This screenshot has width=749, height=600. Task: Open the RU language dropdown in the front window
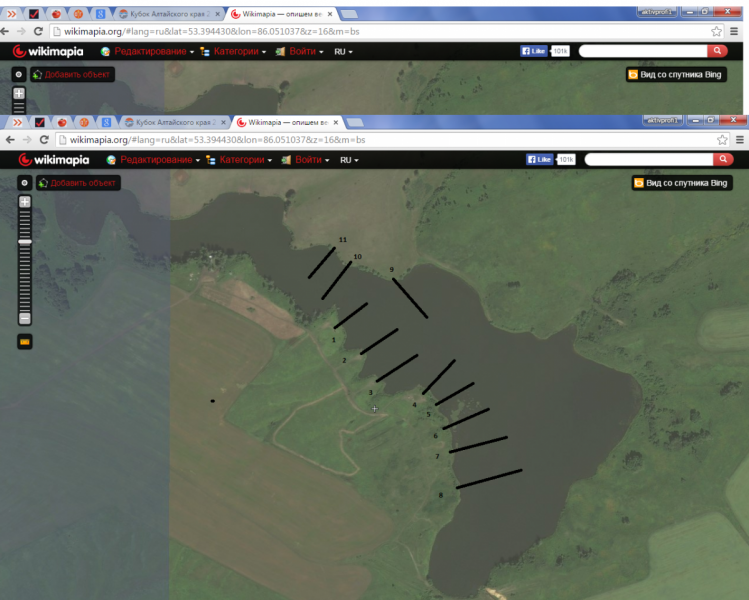coord(348,160)
